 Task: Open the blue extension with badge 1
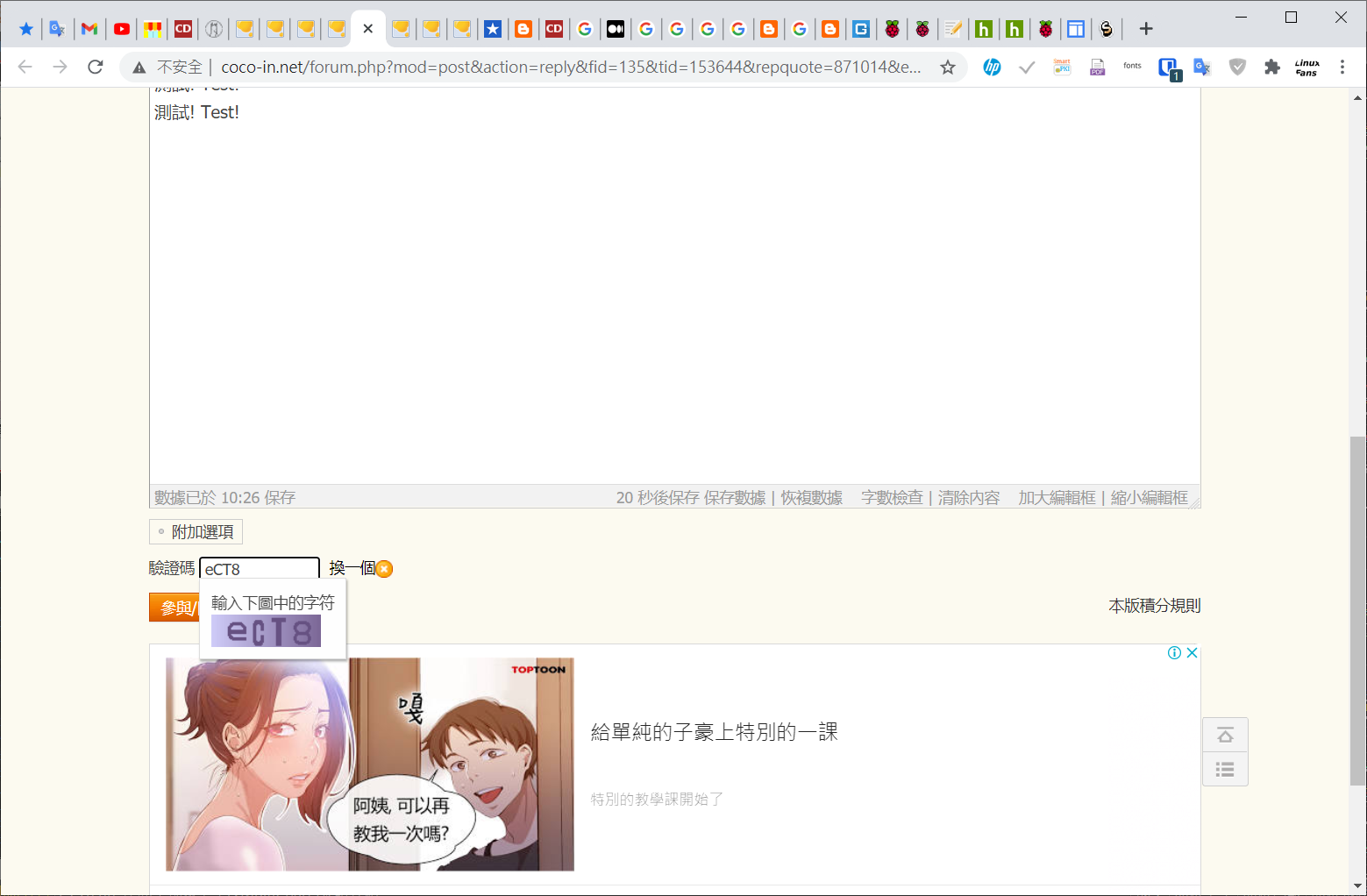coord(1169,68)
